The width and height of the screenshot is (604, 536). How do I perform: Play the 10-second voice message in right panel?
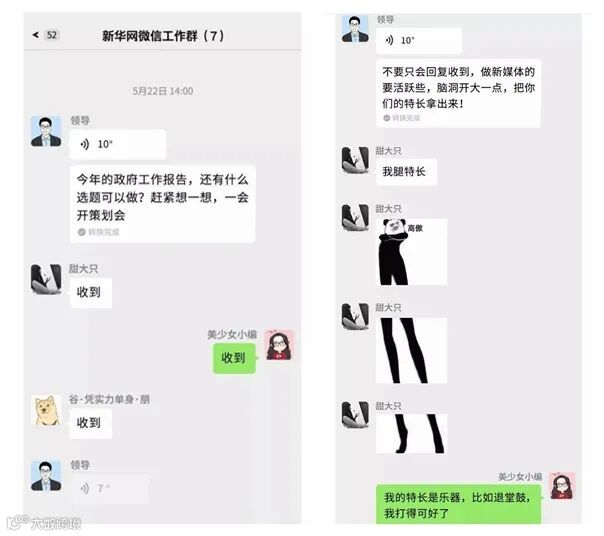[x=419, y=40]
